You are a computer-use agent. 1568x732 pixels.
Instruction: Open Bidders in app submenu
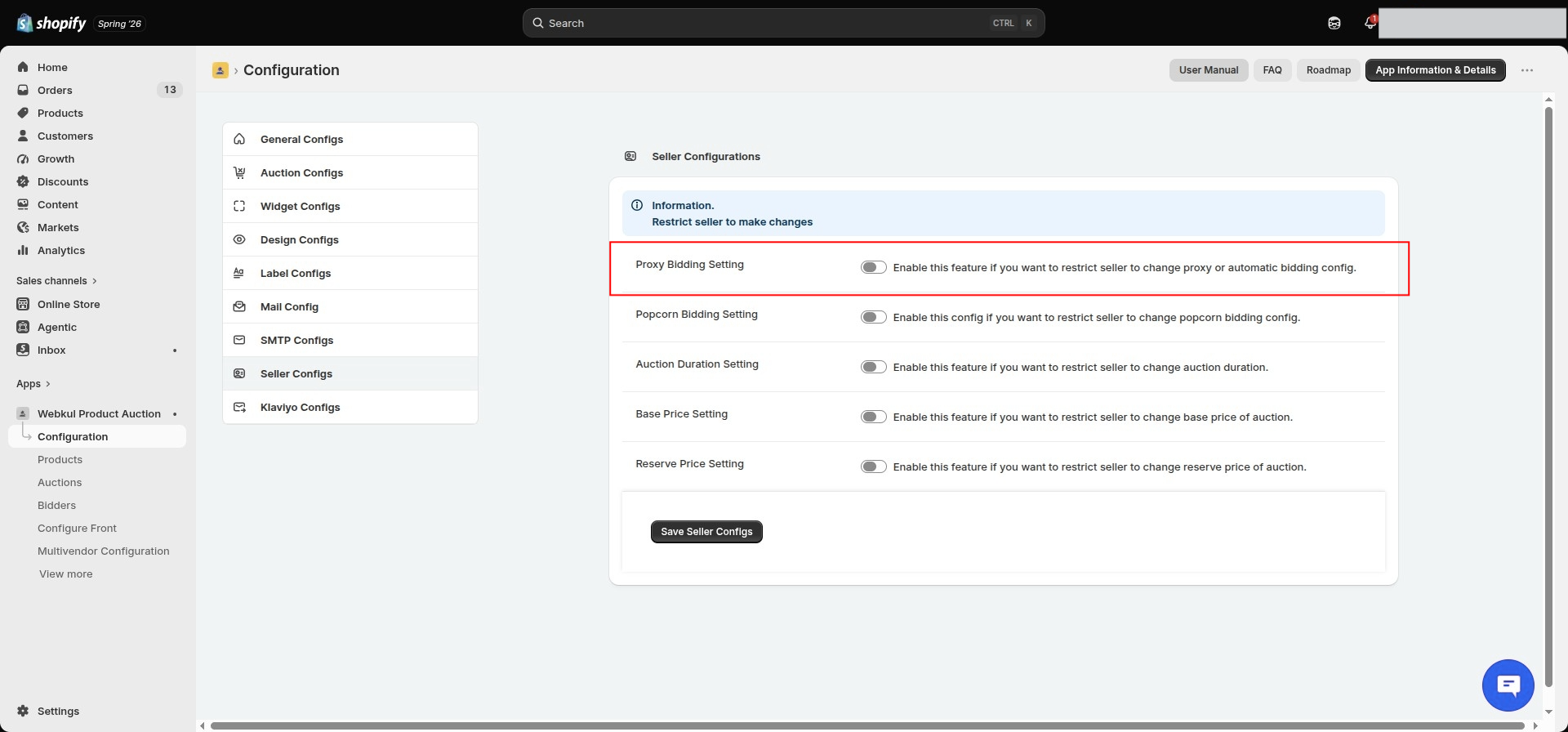coord(56,505)
